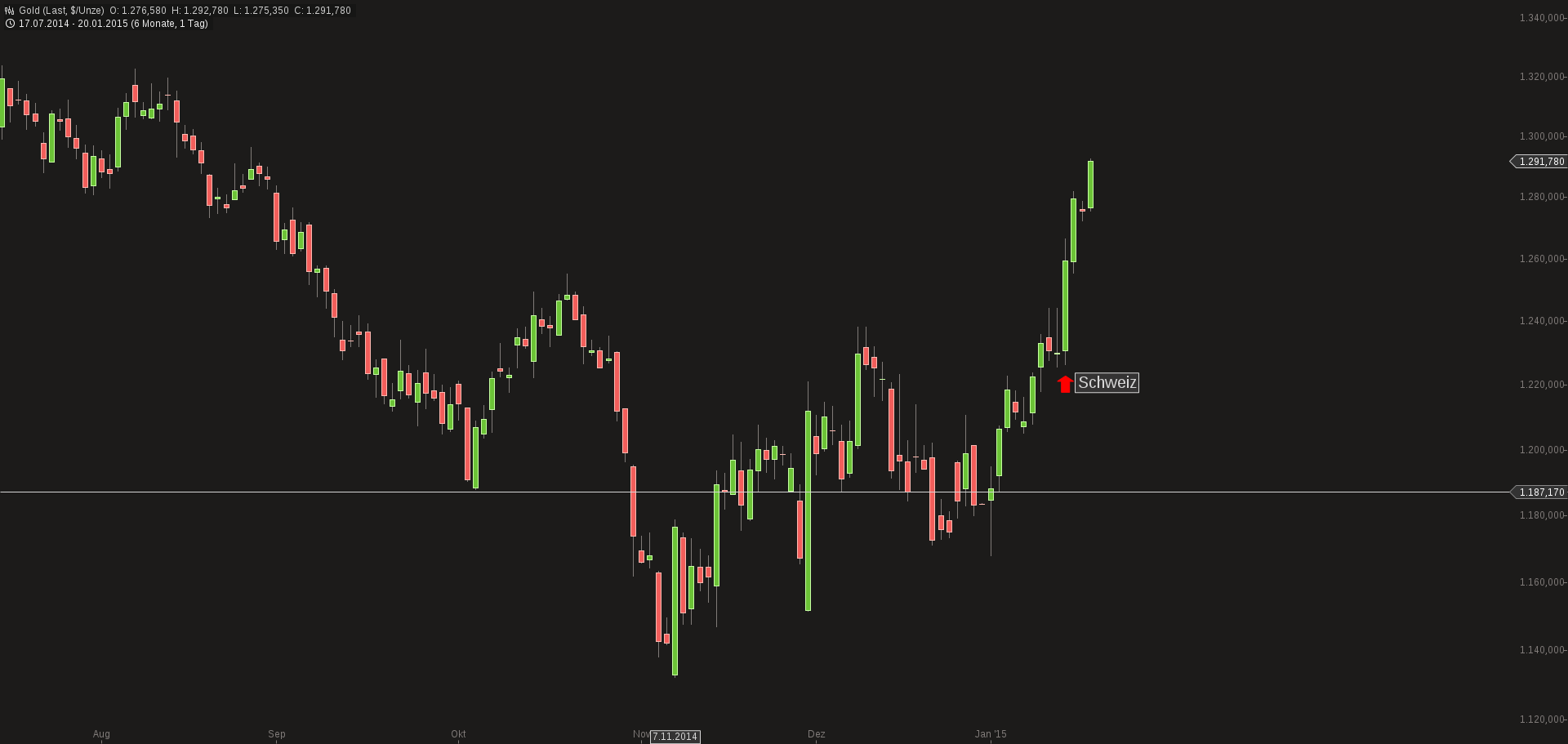Click the Schweiz annotation label

[1107, 383]
